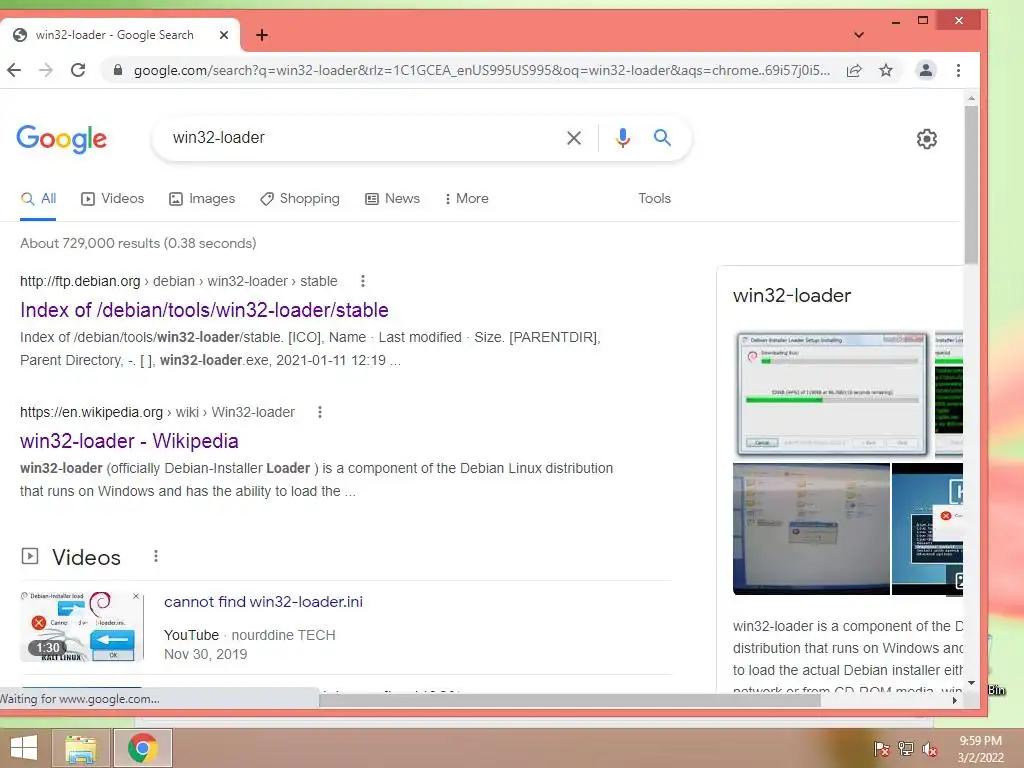Open the Tools filter options

pos(654,199)
